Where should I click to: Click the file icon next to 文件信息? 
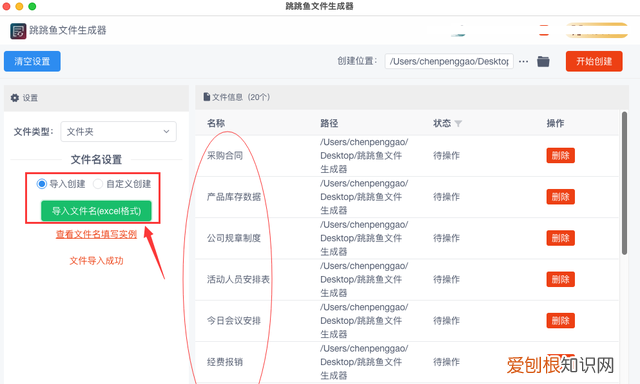(x=207, y=97)
